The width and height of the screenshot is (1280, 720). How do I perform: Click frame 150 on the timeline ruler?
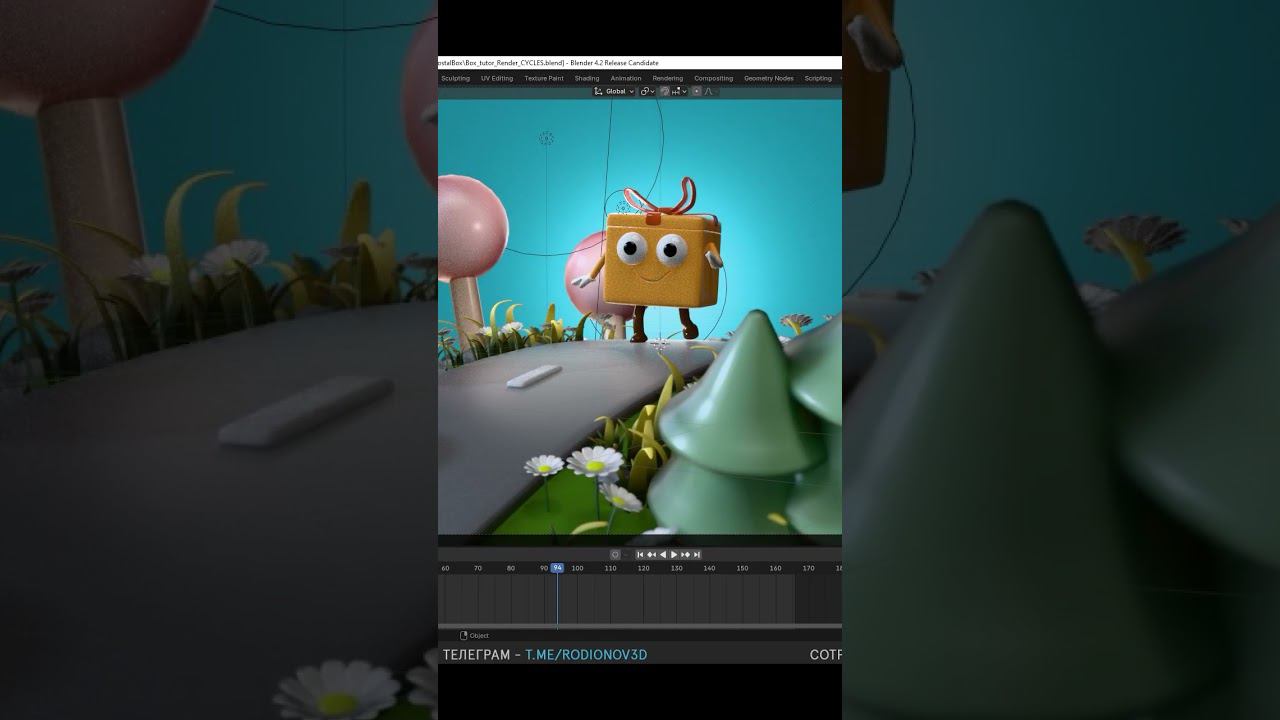(x=742, y=568)
